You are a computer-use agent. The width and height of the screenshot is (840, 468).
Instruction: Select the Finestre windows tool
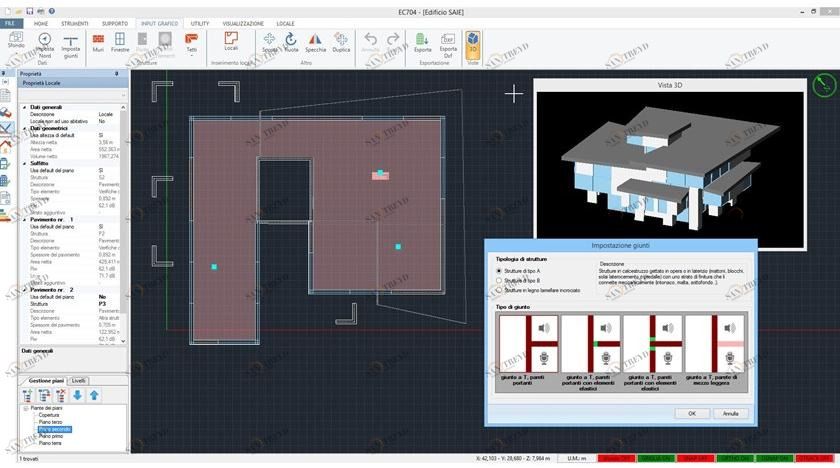pos(120,42)
